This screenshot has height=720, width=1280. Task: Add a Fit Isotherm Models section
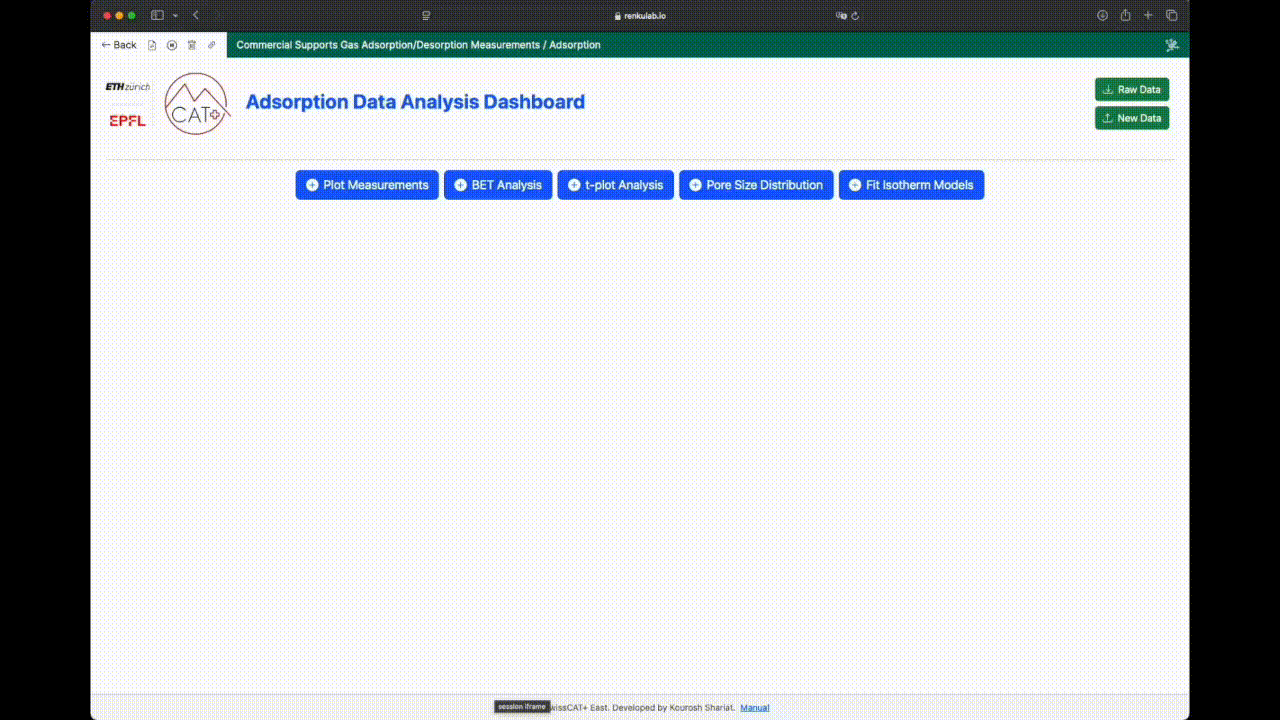click(911, 185)
